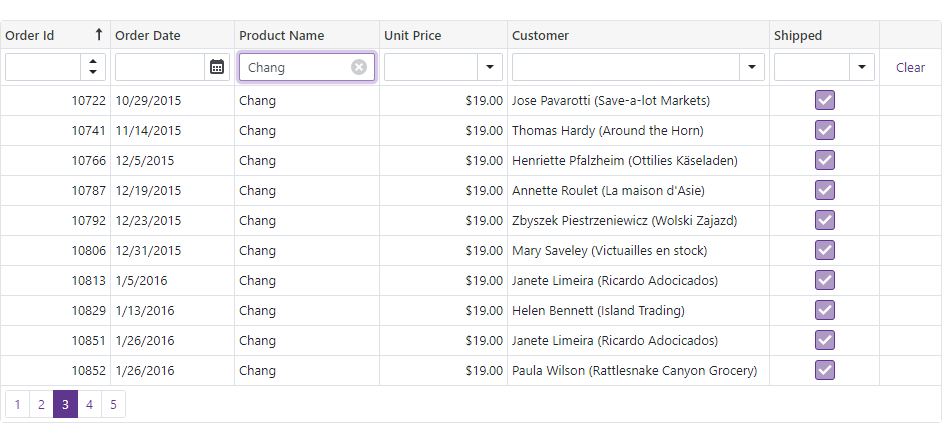Click the Clear filters link
This screenshot has width=942, height=443.
click(910, 67)
